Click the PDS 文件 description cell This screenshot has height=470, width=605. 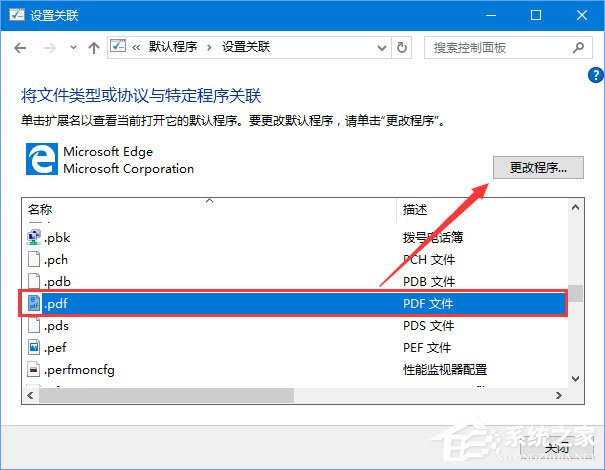[x=429, y=326]
